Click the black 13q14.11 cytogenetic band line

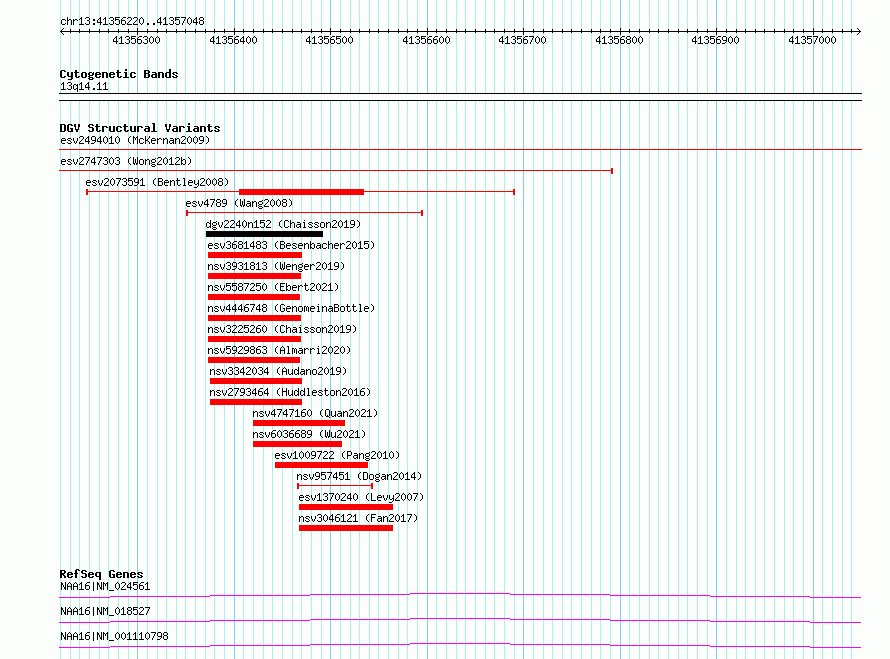(460, 97)
